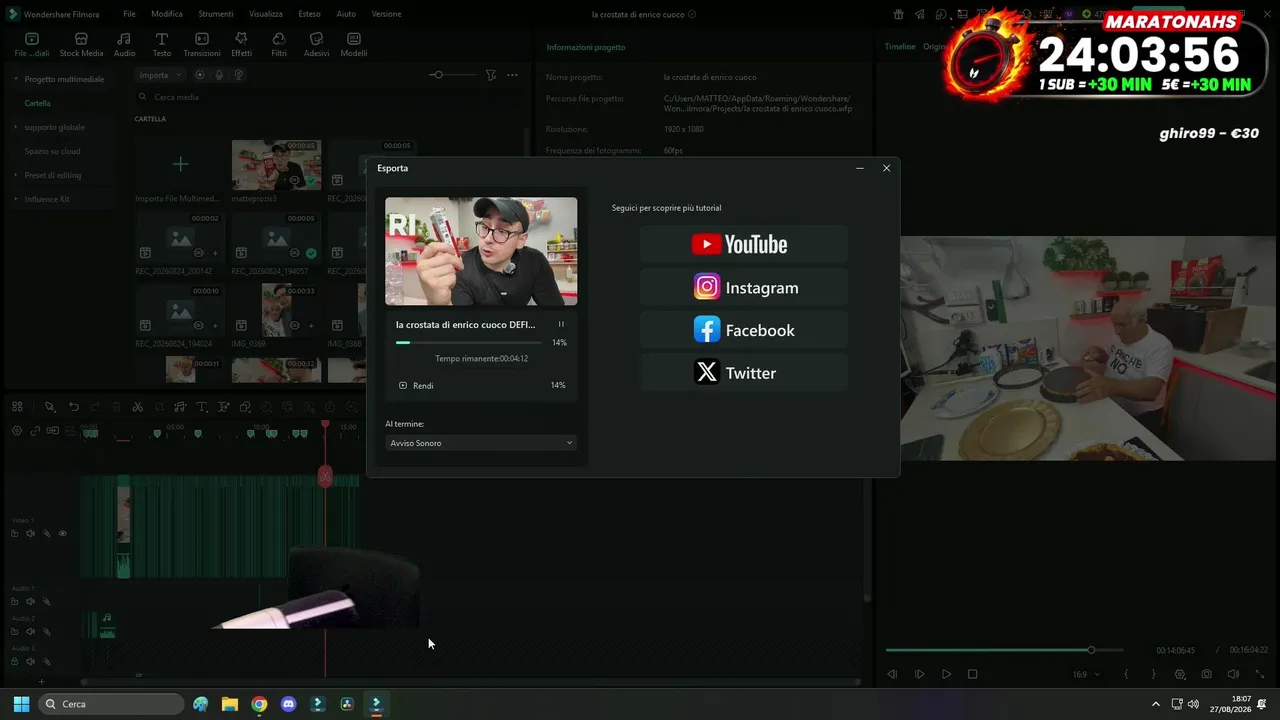Open the Adesivi stickers tab
The width and height of the screenshot is (1280, 720).
[x=316, y=44]
